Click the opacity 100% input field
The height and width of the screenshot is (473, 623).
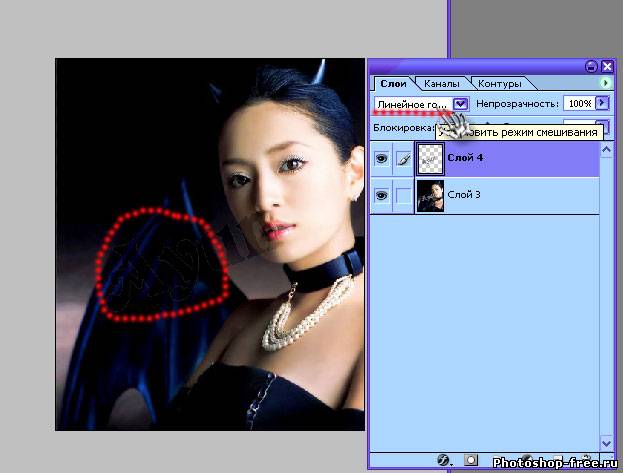578,103
